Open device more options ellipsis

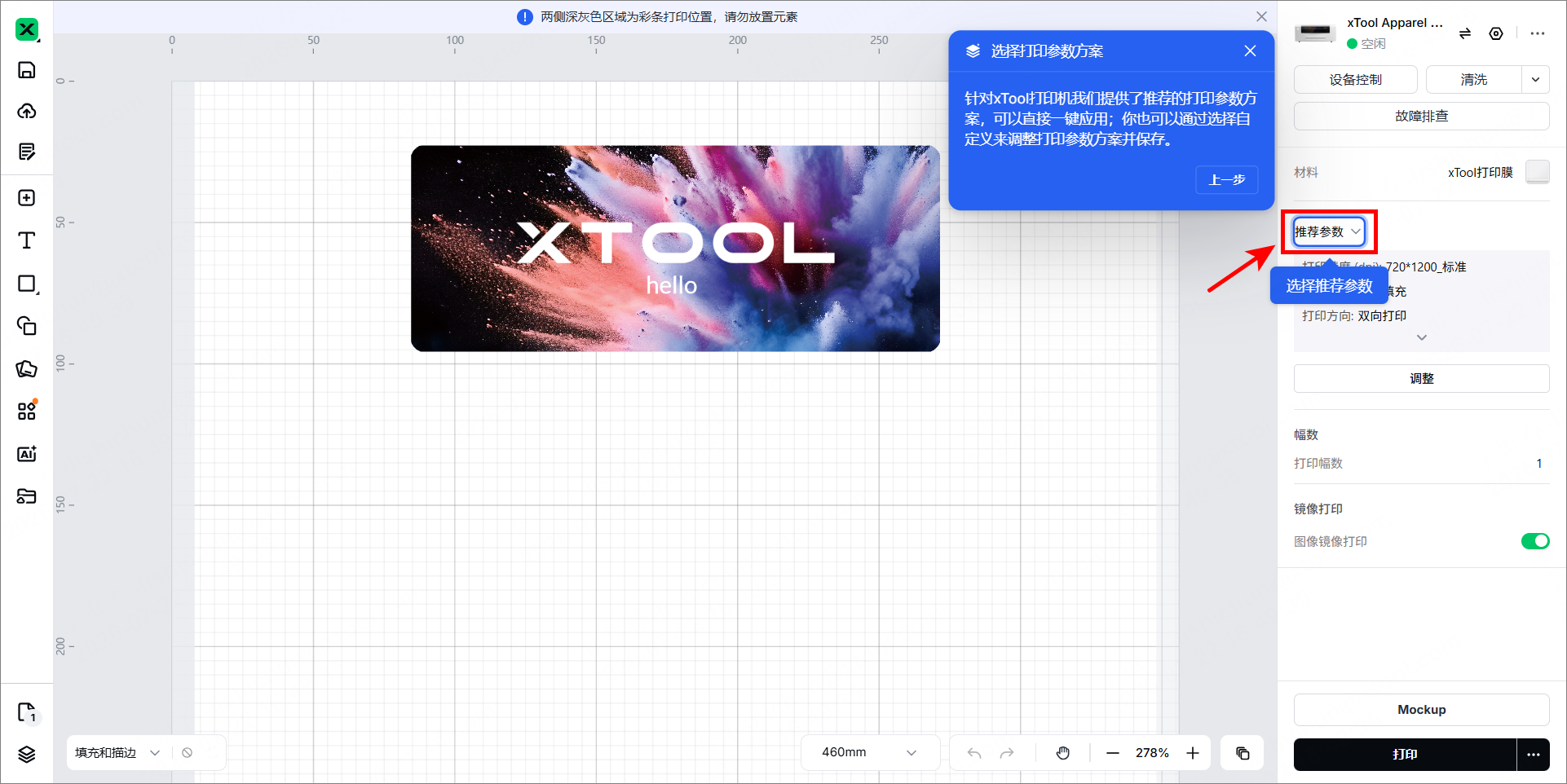coord(1538,33)
